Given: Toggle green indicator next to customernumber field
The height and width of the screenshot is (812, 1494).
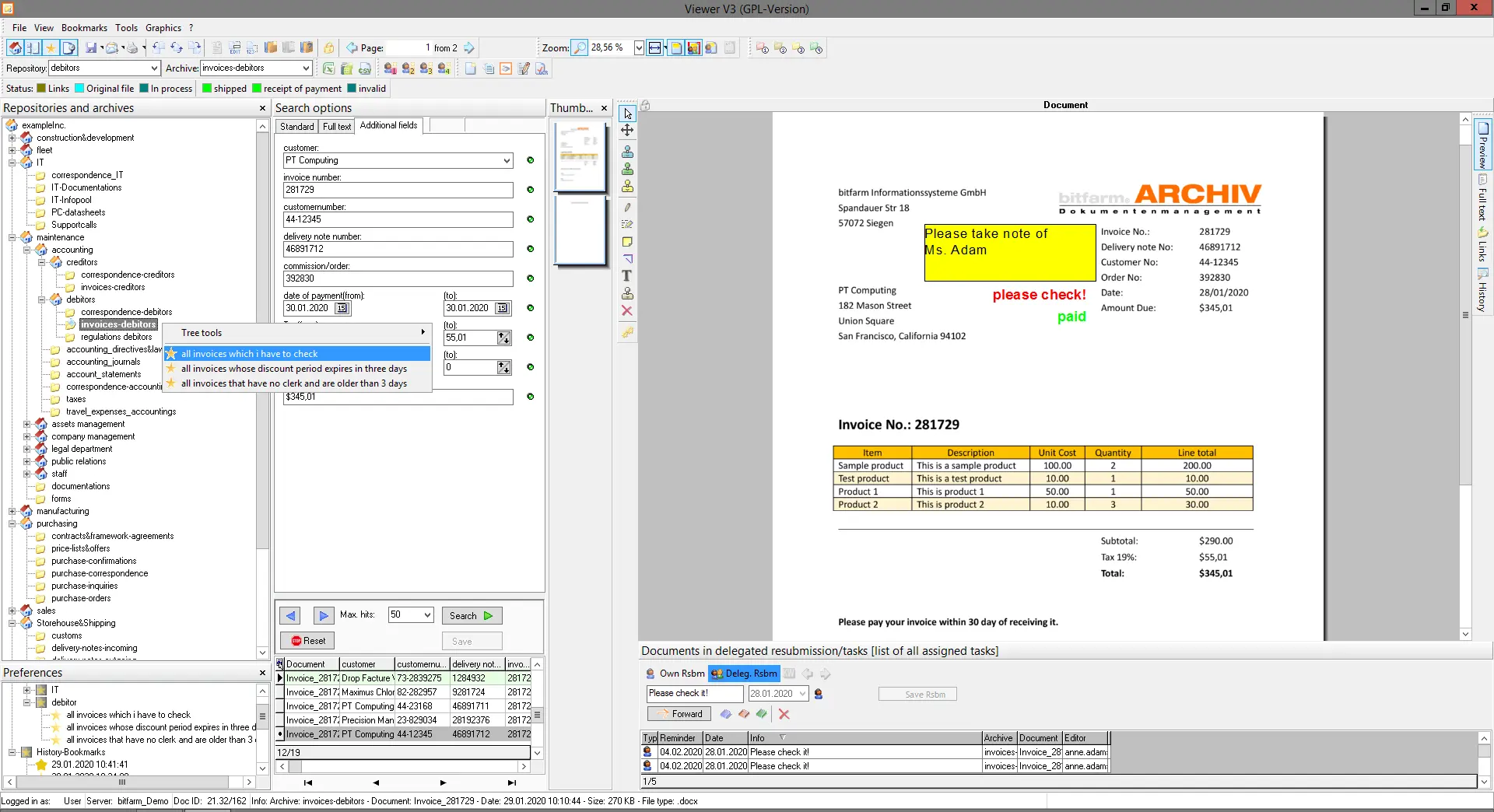Looking at the screenshot, I should [530, 219].
